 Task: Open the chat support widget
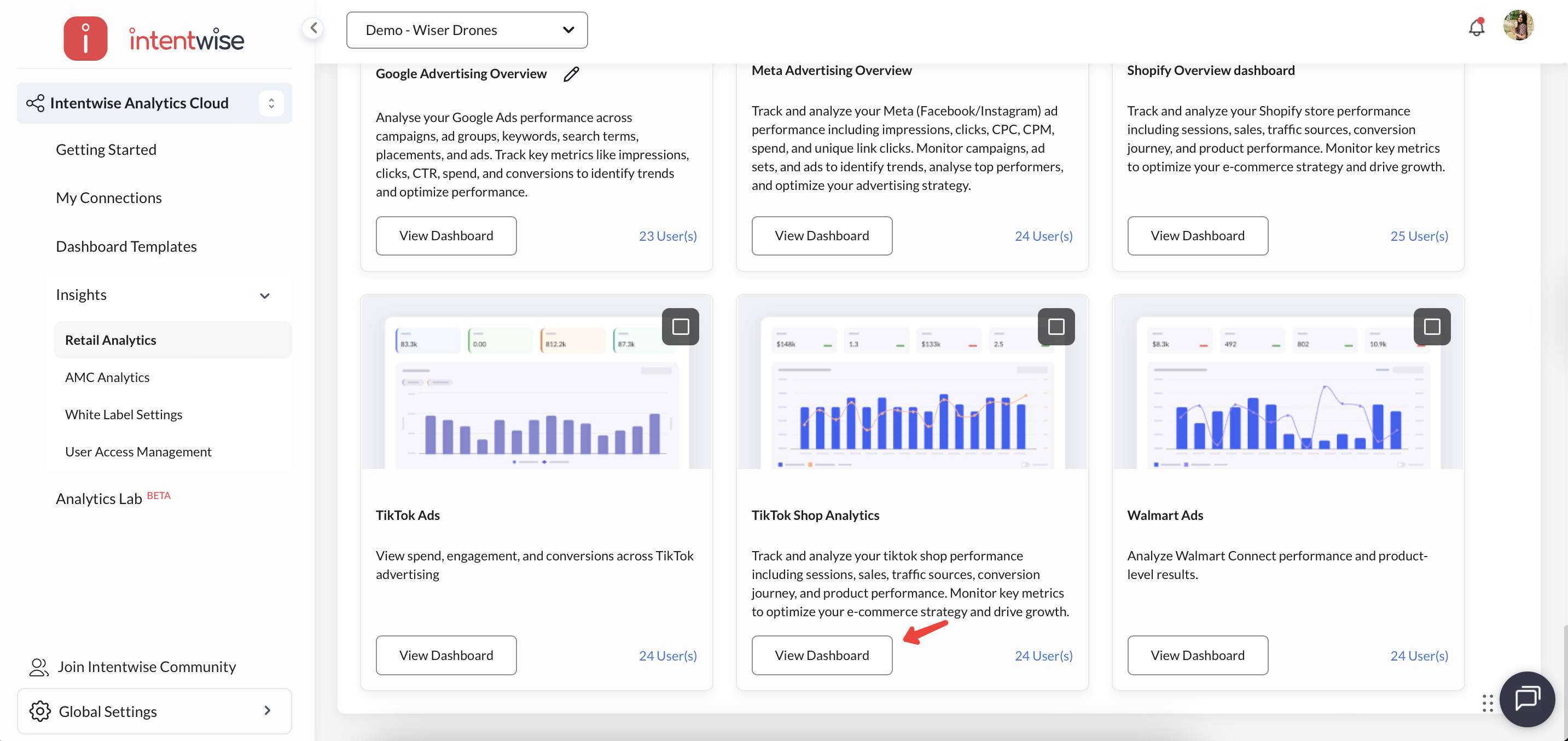(1526, 698)
